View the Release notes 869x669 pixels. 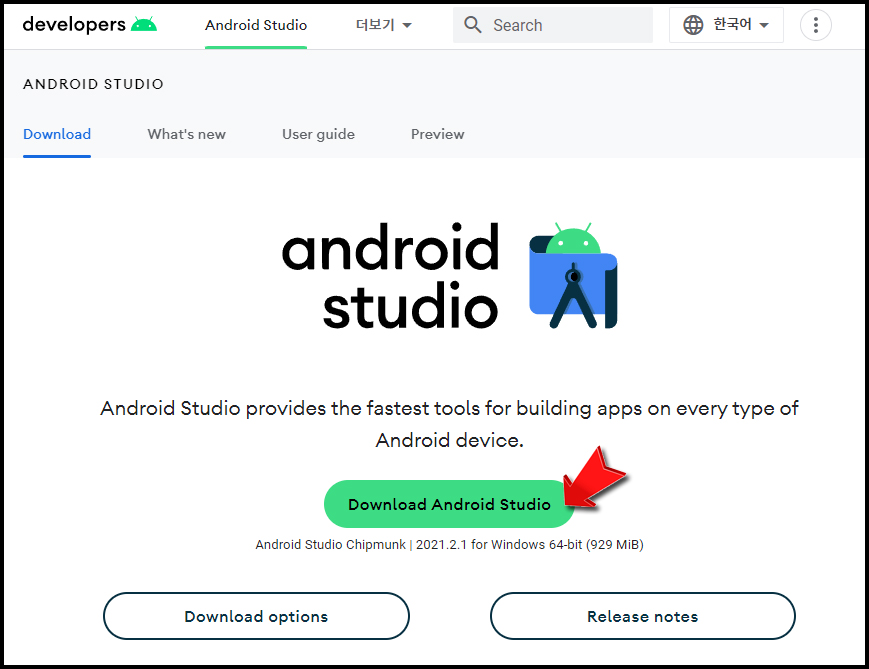(642, 616)
